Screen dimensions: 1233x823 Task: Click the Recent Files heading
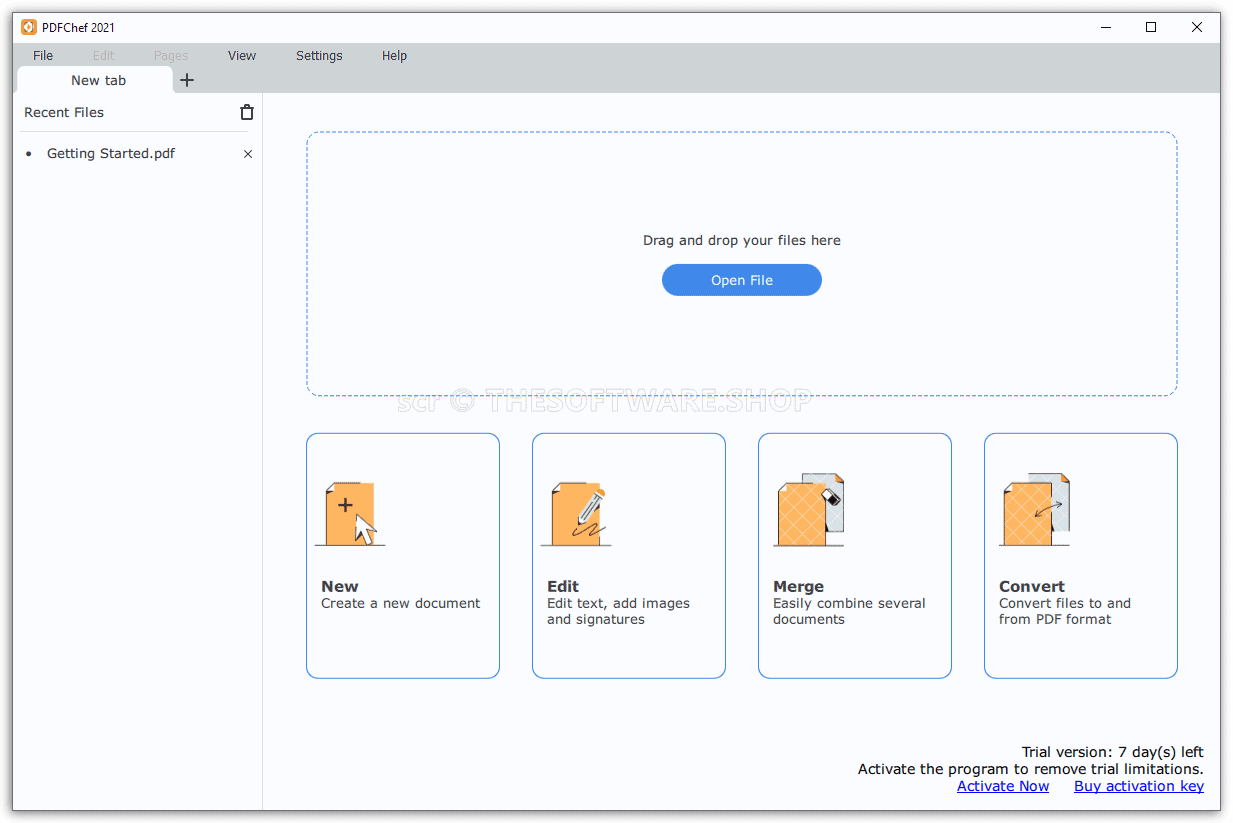tap(64, 113)
